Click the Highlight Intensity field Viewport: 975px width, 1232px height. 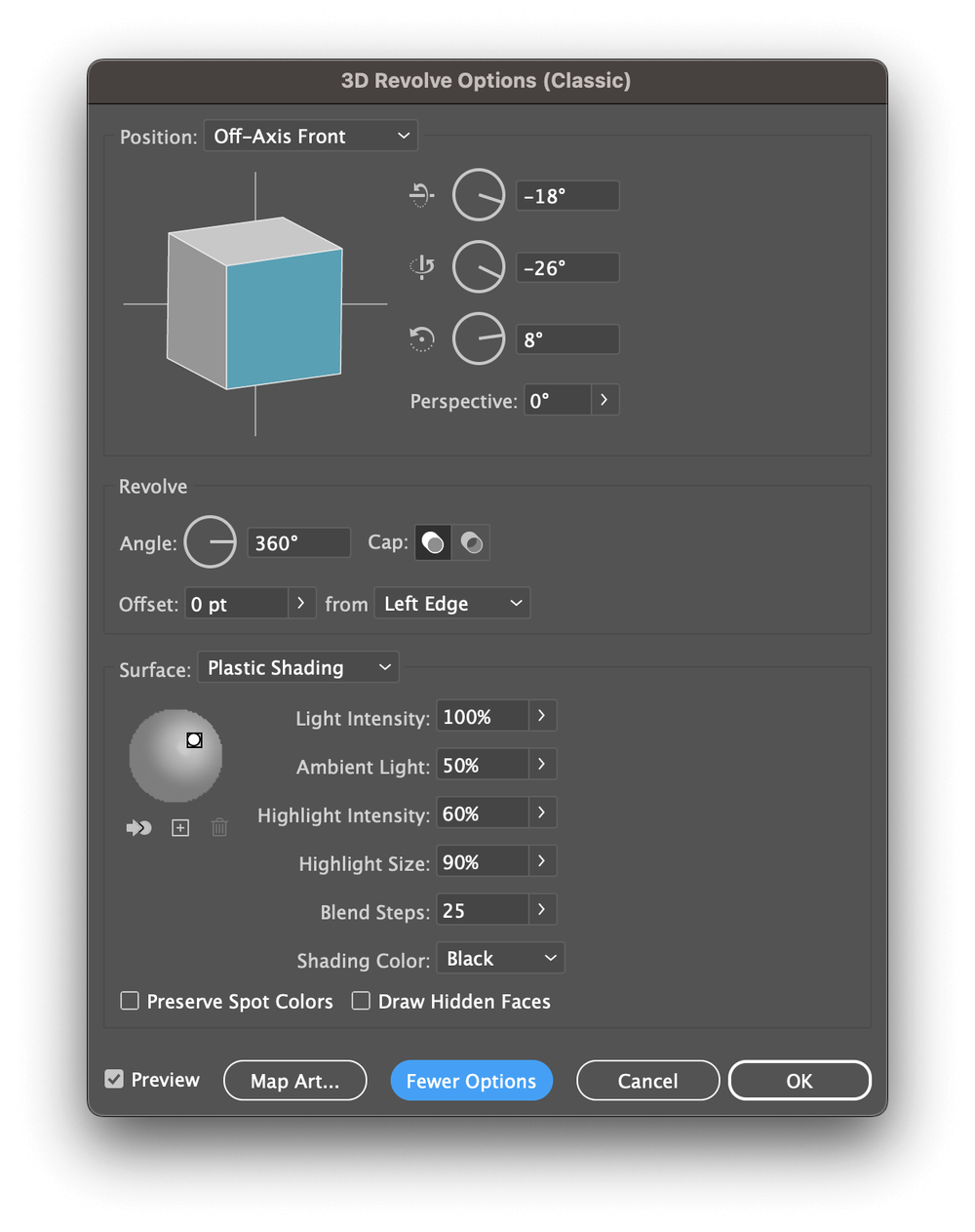(x=483, y=814)
